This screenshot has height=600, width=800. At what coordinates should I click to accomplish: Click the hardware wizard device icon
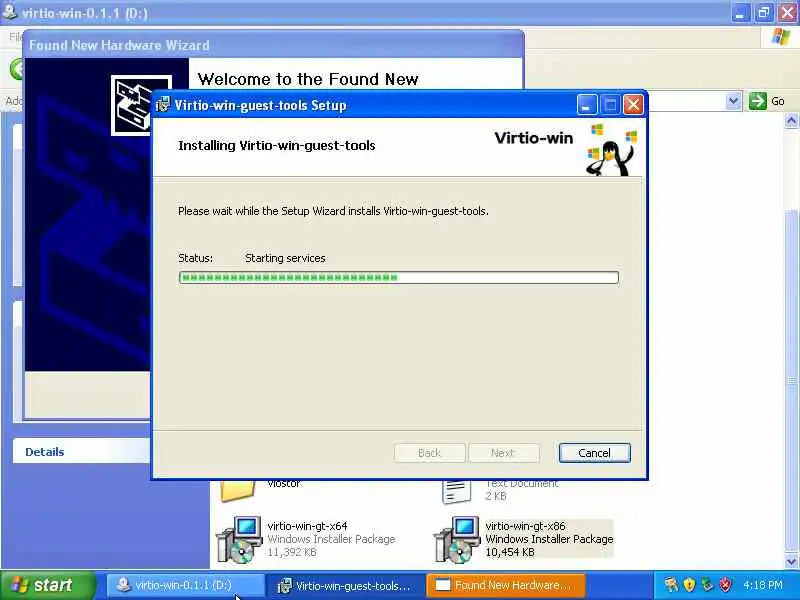click(131, 105)
